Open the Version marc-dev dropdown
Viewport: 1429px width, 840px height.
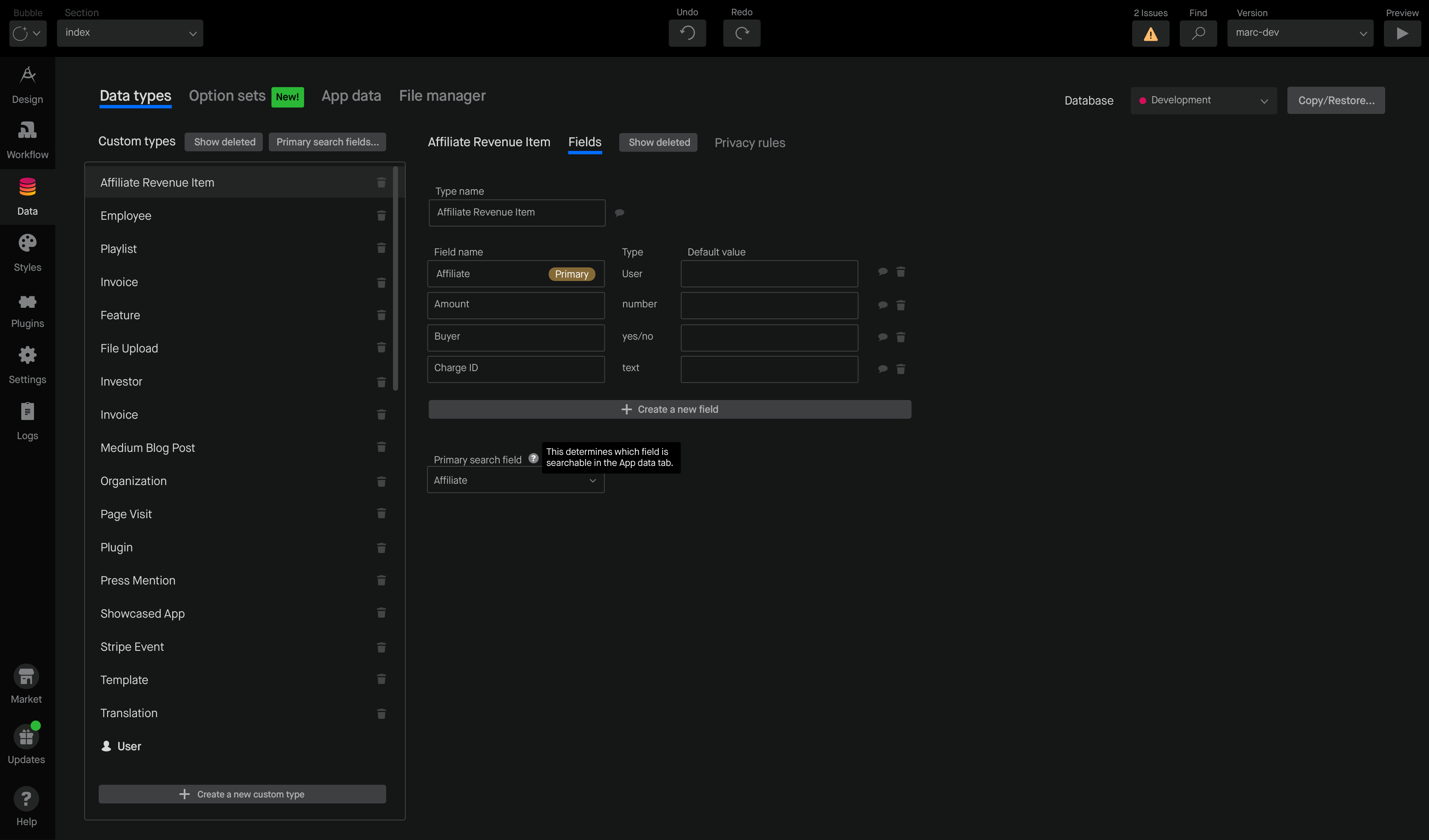1300,33
